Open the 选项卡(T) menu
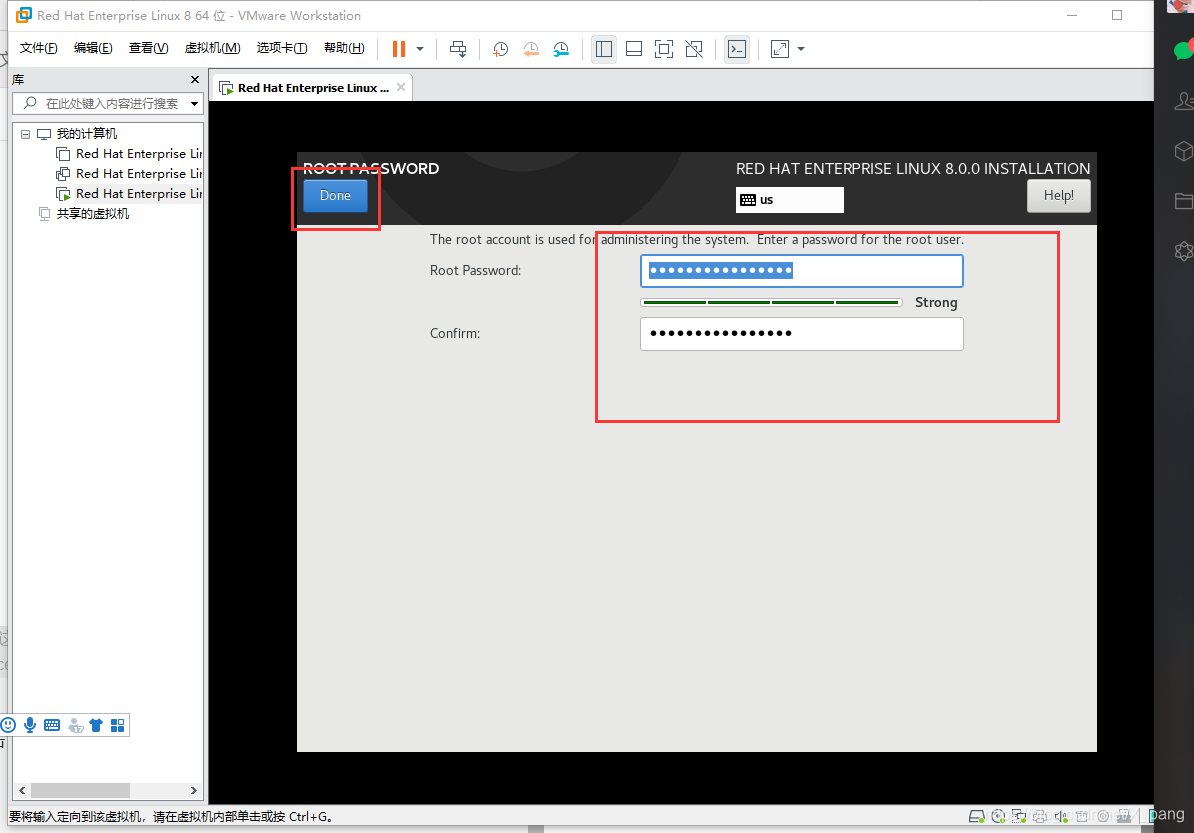This screenshot has width=1194, height=833. coord(282,48)
